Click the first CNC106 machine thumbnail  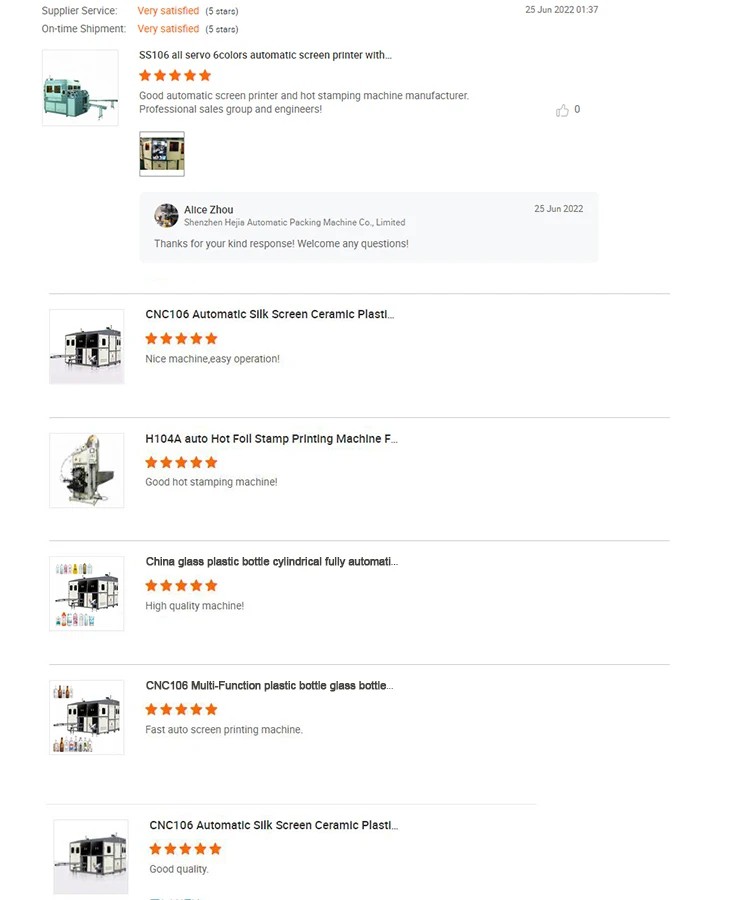(87, 347)
